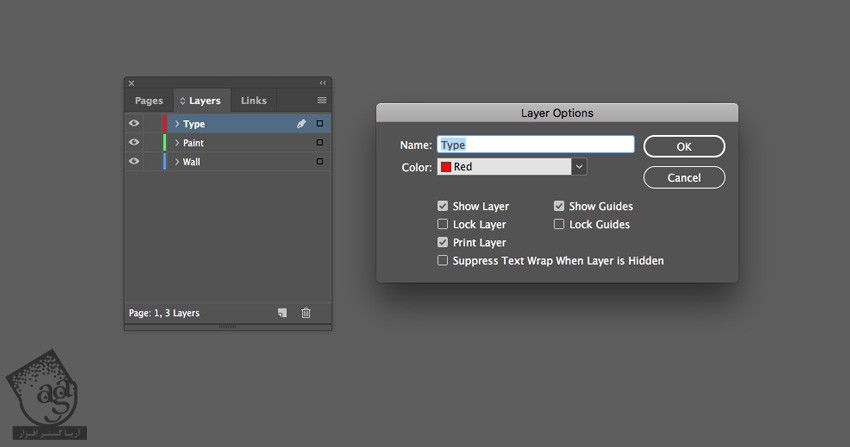This screenshot has width=850, height=447.
Task: Click the Create New Layer icon
Action: 282,313
